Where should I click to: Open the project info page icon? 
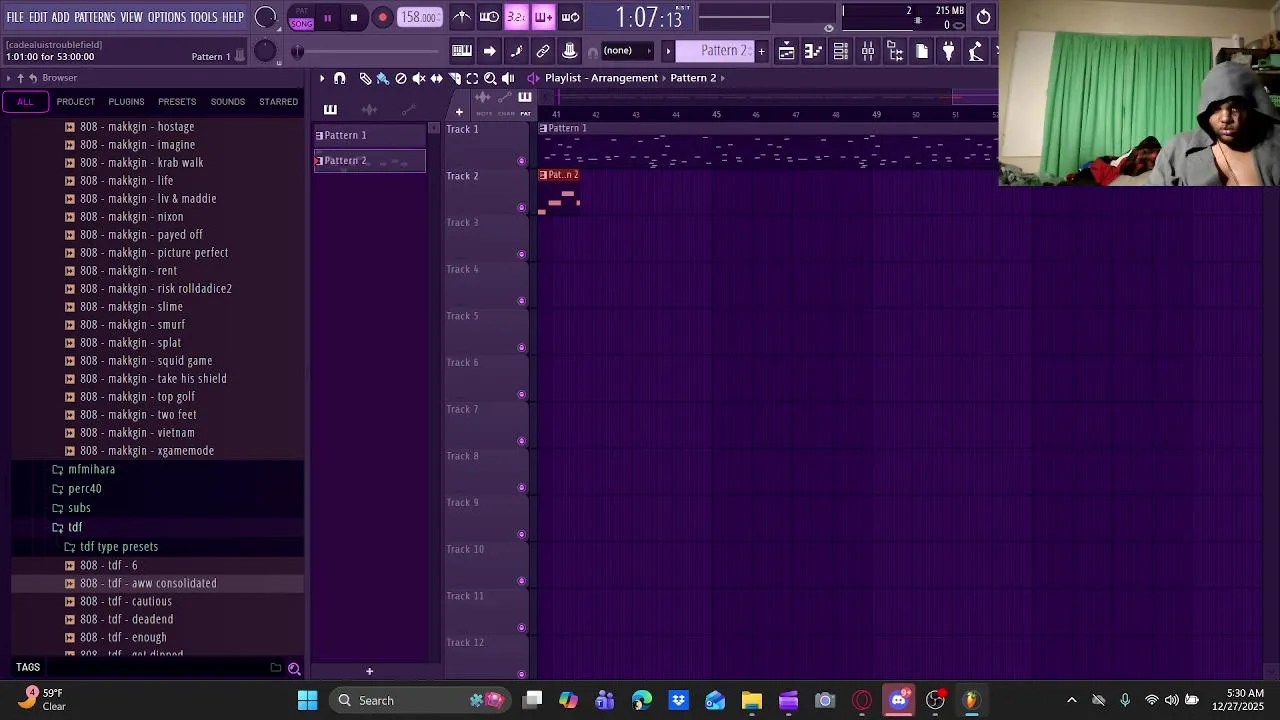click(922, 51)
